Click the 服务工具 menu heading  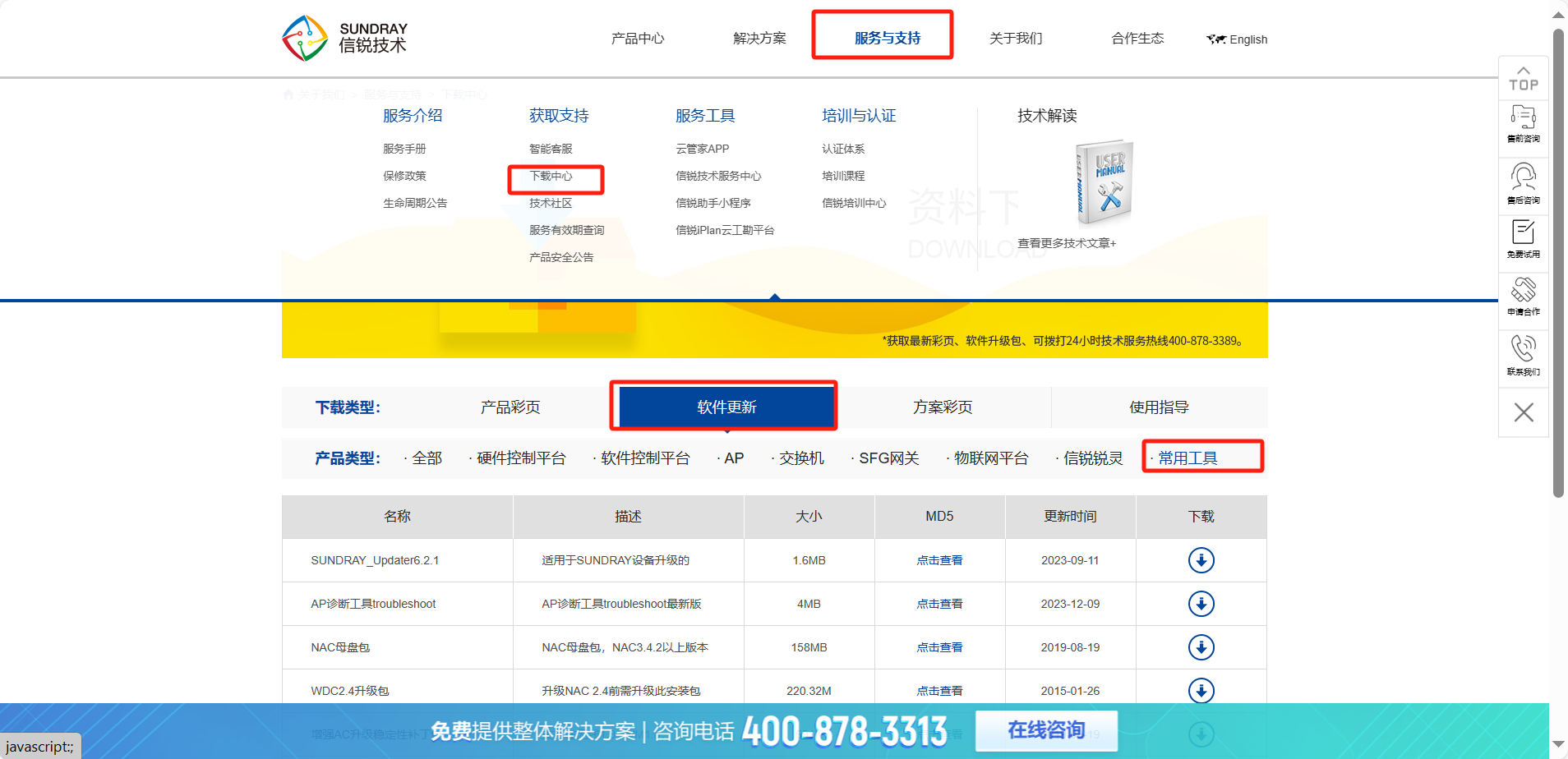[705, 116]
